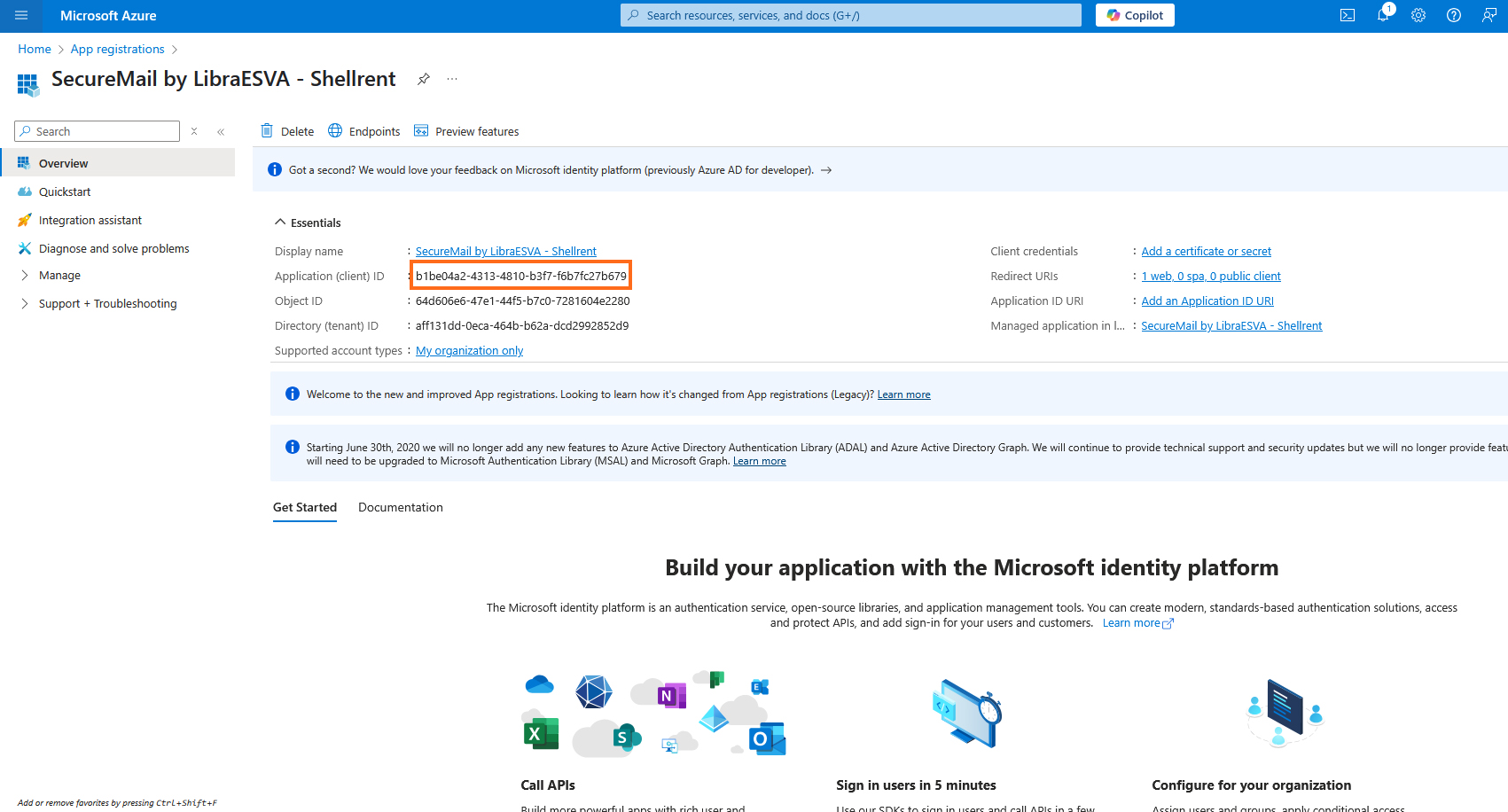This screenshot has width=1508, height=812.
Task: Click Sign in users in 5 minutes heading
Action: [x=916, y=785]
